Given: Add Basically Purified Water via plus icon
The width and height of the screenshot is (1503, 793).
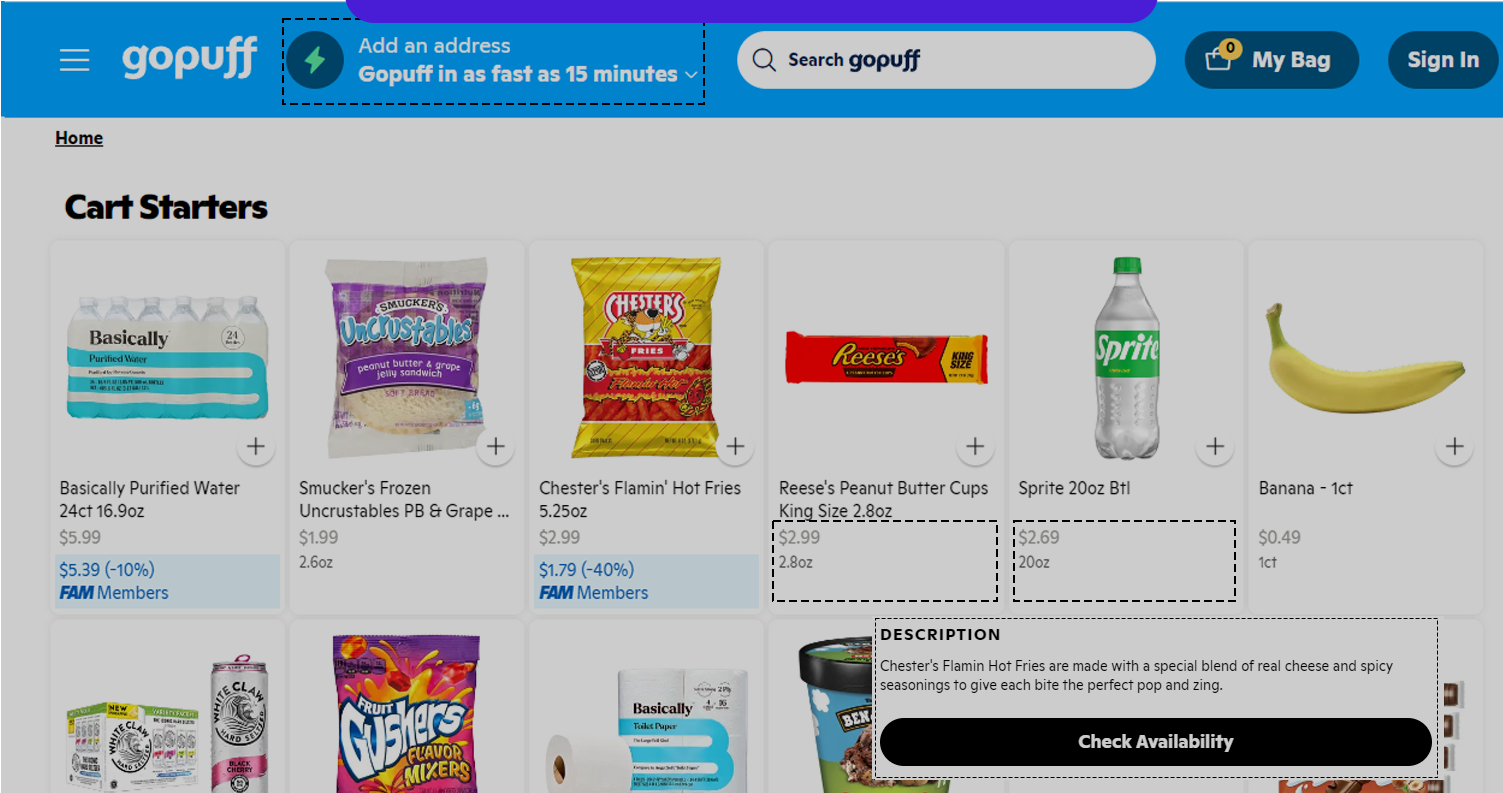Looking at the screenshot, I should pos(256,447).
